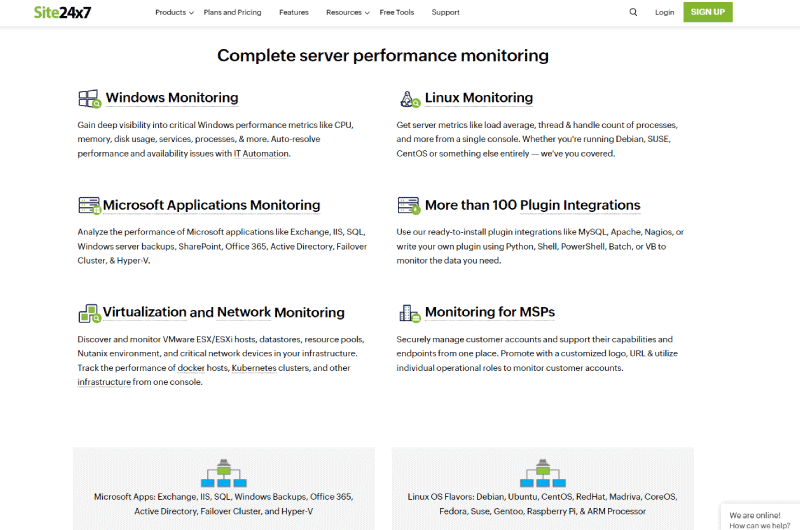800x530 pixels.
Task: Go to the Features menu item
Action: click(294, 12)
